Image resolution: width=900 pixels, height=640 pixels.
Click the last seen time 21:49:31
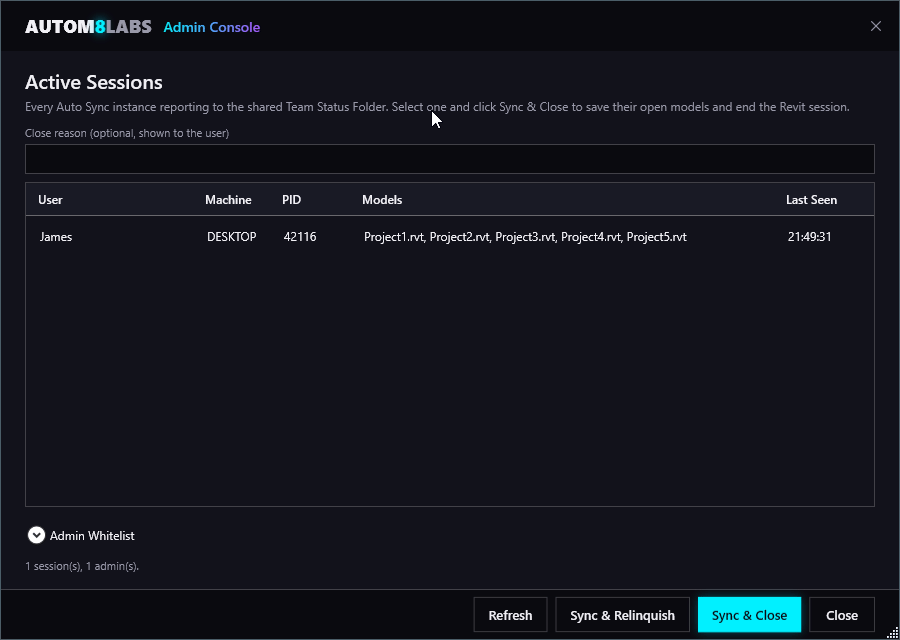(x=809, y=236)
